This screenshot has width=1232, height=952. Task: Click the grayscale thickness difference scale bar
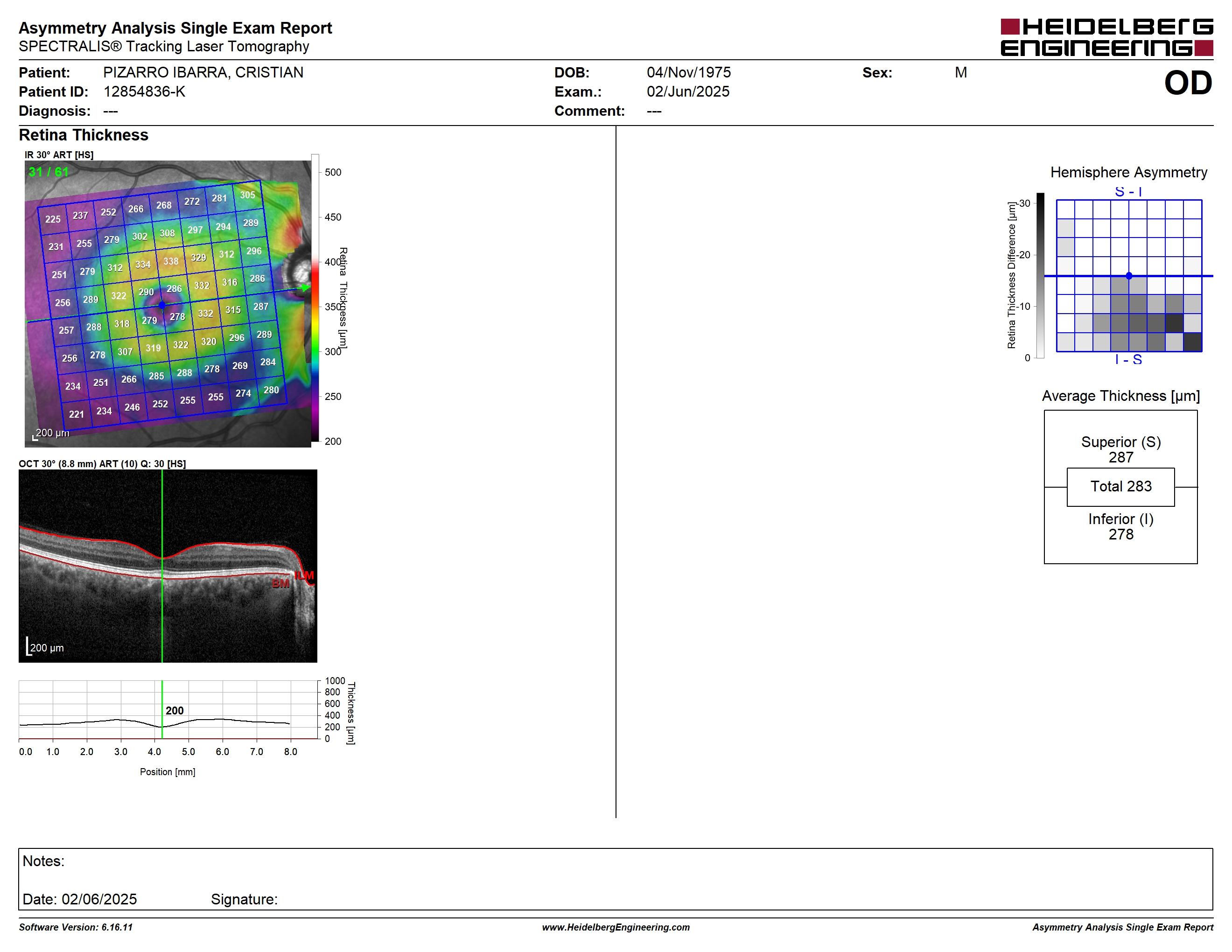click(x=1040, y=275)
